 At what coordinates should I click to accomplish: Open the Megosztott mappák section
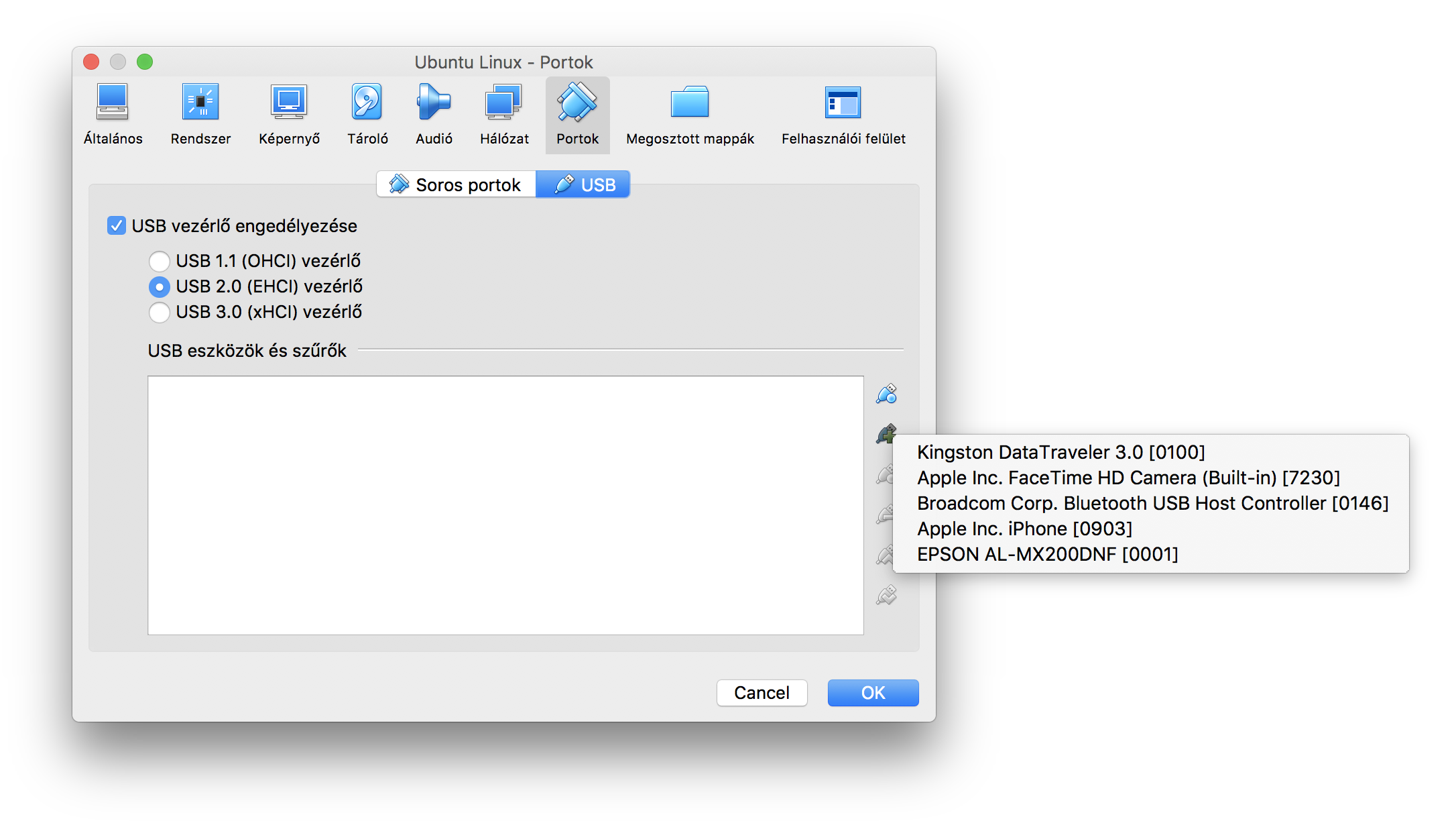click(x=690, y=115)
